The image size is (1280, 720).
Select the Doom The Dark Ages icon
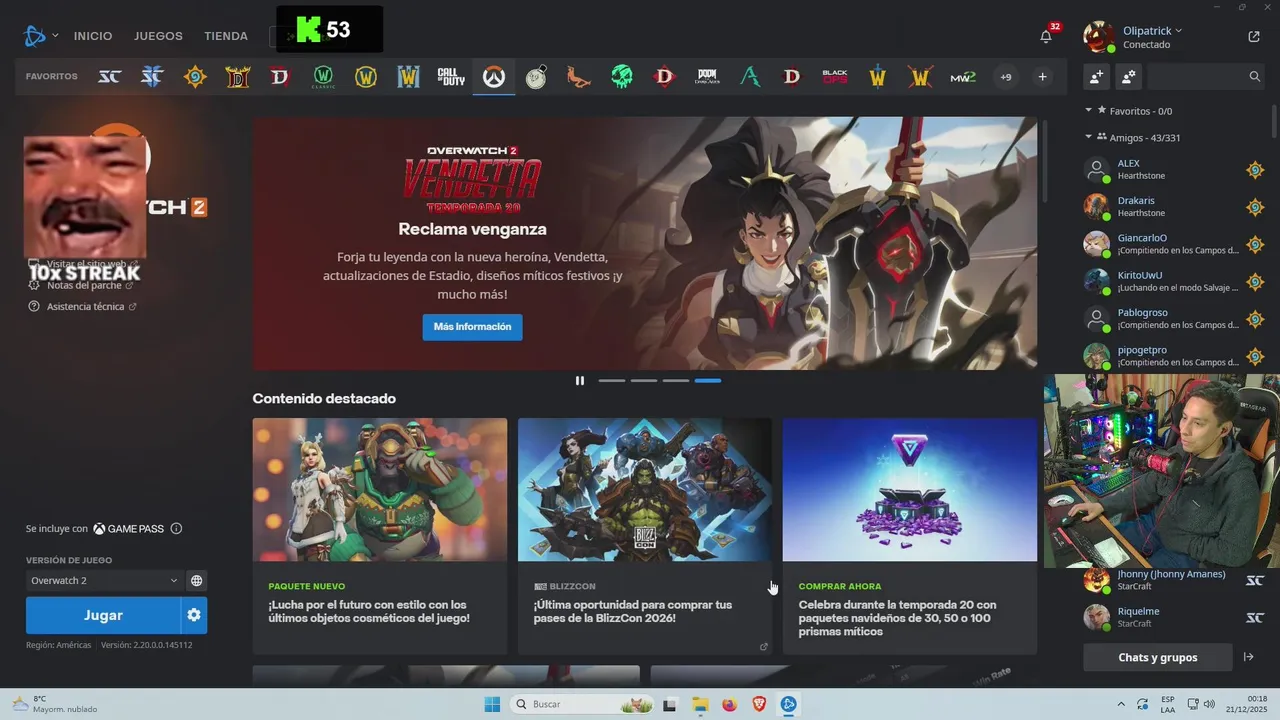pos(707,77)
